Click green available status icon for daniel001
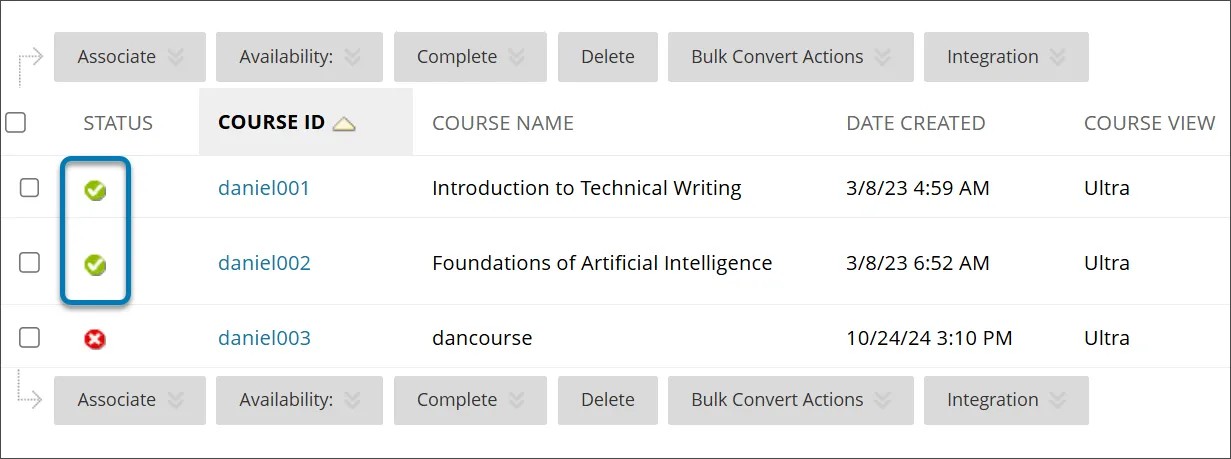1231x459 pixels. coord(95,190)
